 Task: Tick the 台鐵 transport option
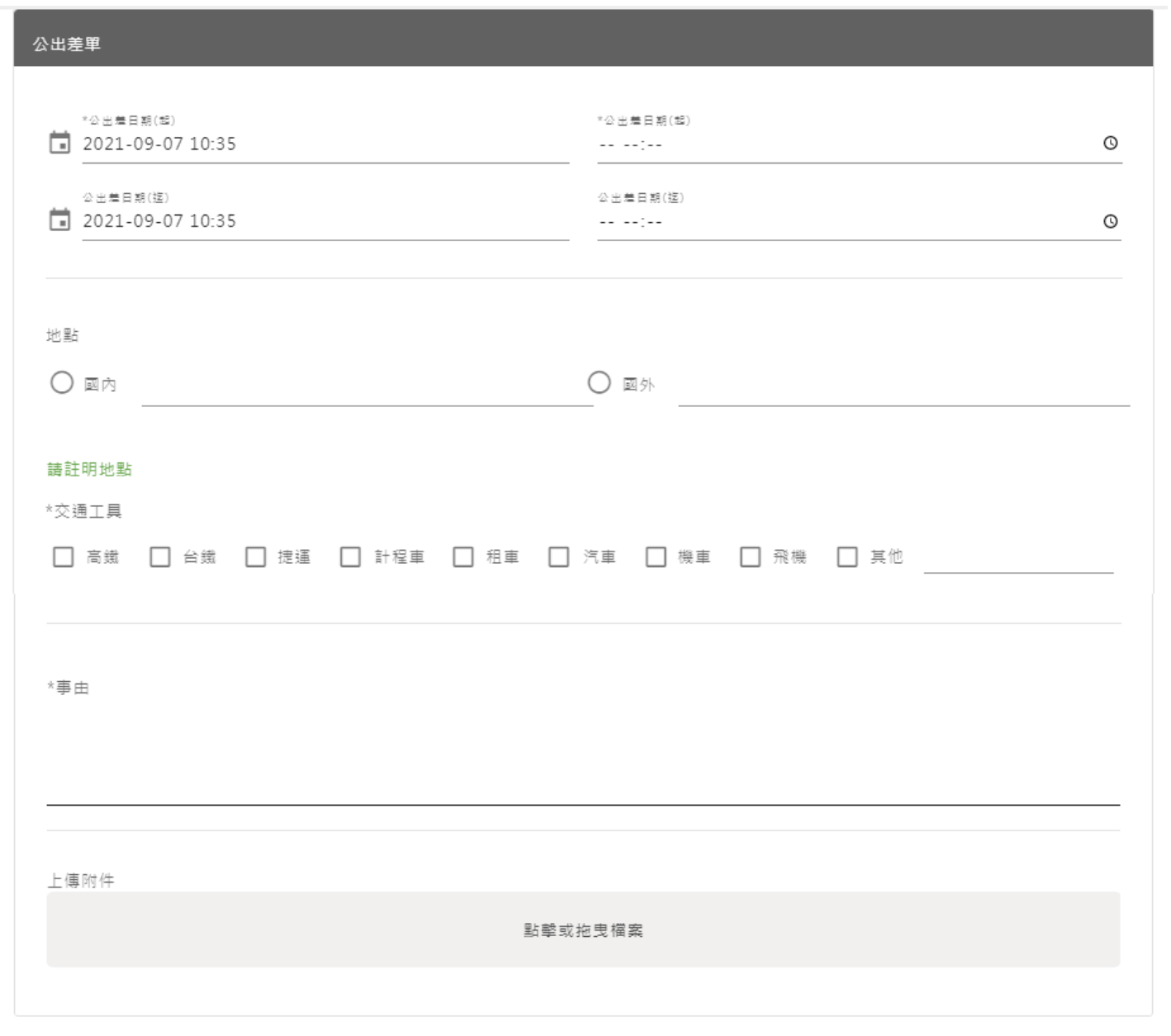[160, 557]
